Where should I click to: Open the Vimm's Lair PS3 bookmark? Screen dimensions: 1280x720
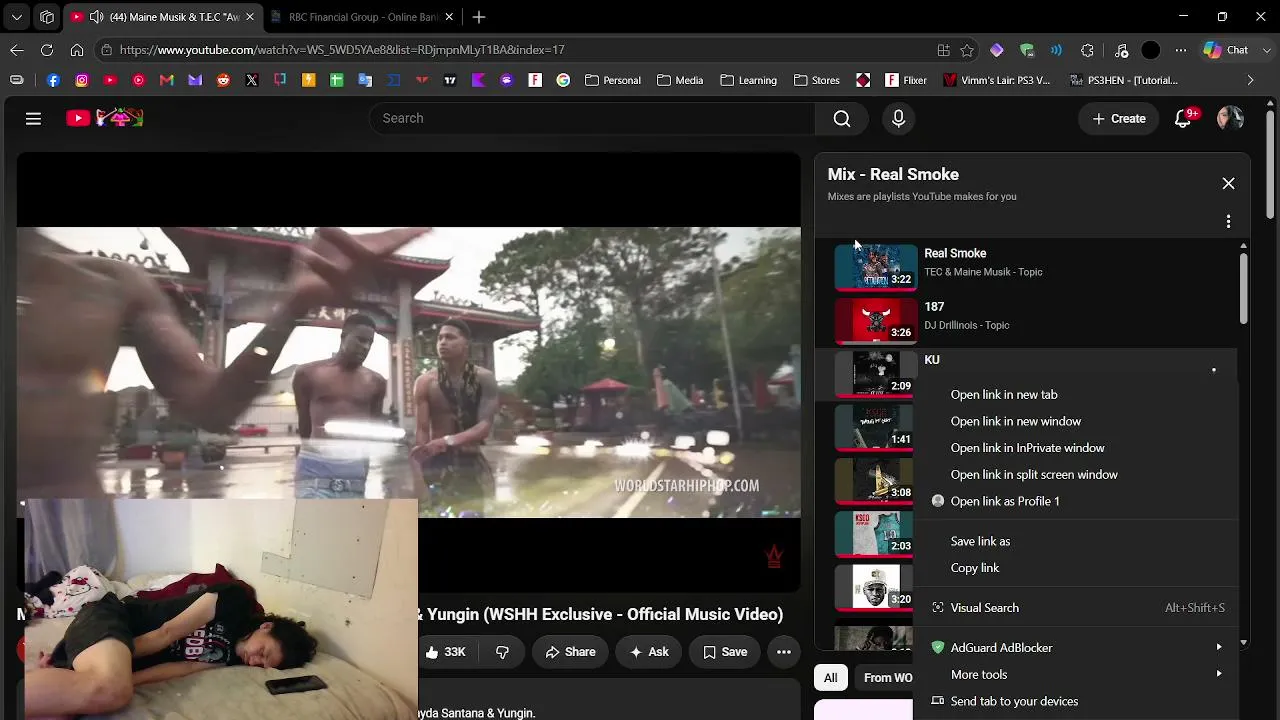[997, 80]
